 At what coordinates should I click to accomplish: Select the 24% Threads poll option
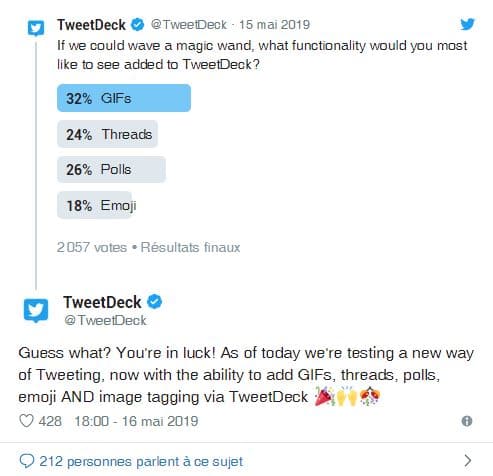click(107, 134)
